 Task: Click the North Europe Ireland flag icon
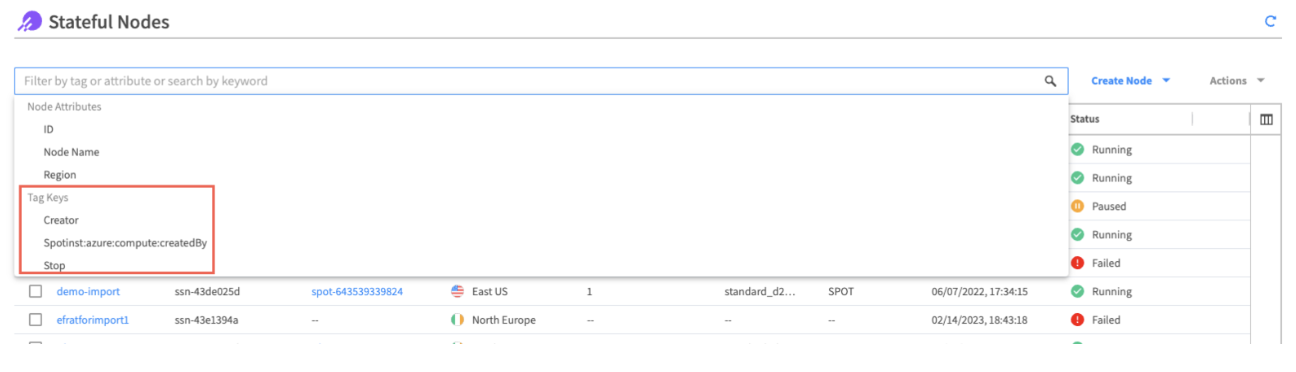pyautogui.click(x=458, y=320)
